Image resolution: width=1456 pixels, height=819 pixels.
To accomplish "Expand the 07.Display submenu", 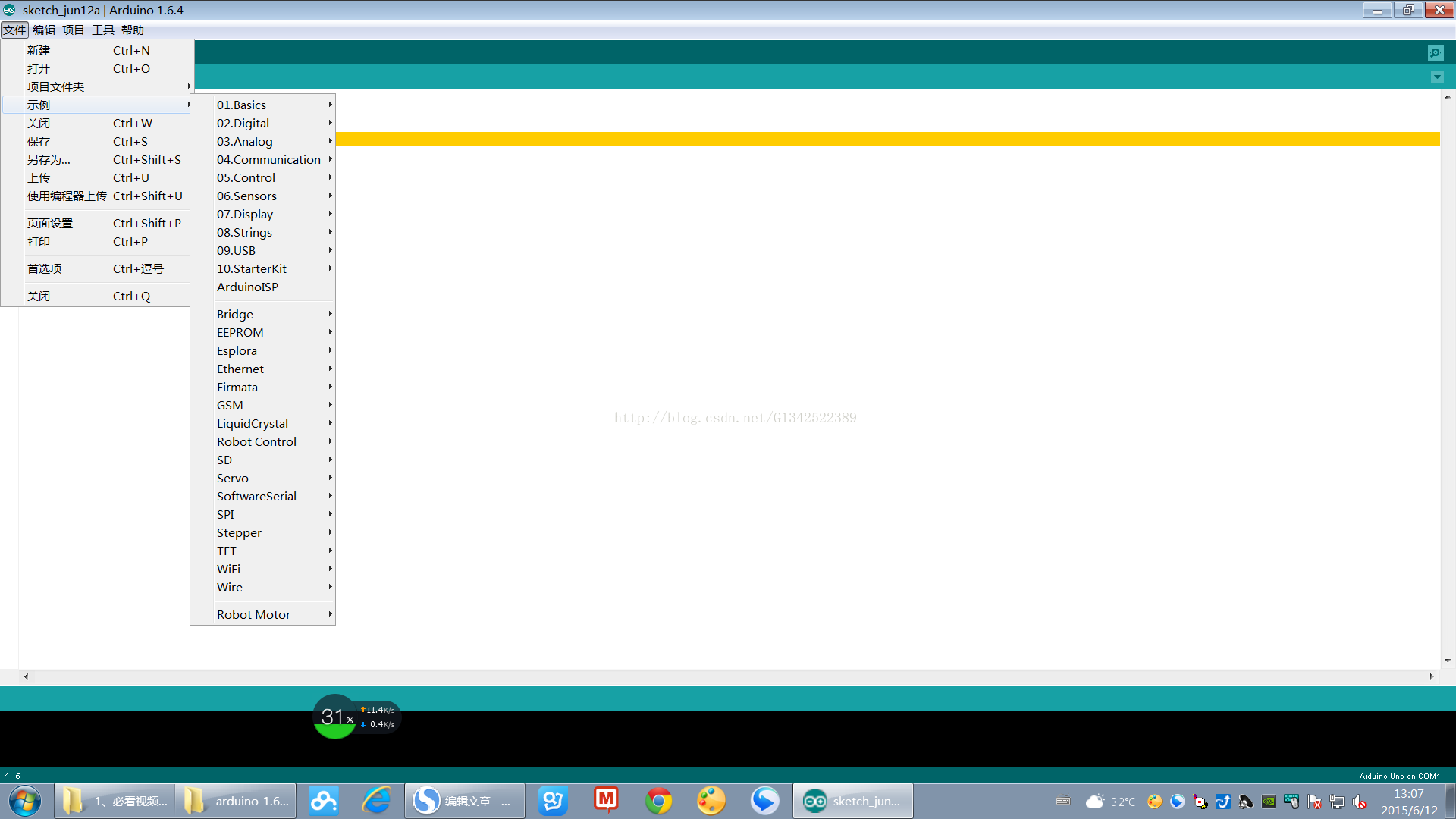I will pos(262,214).
